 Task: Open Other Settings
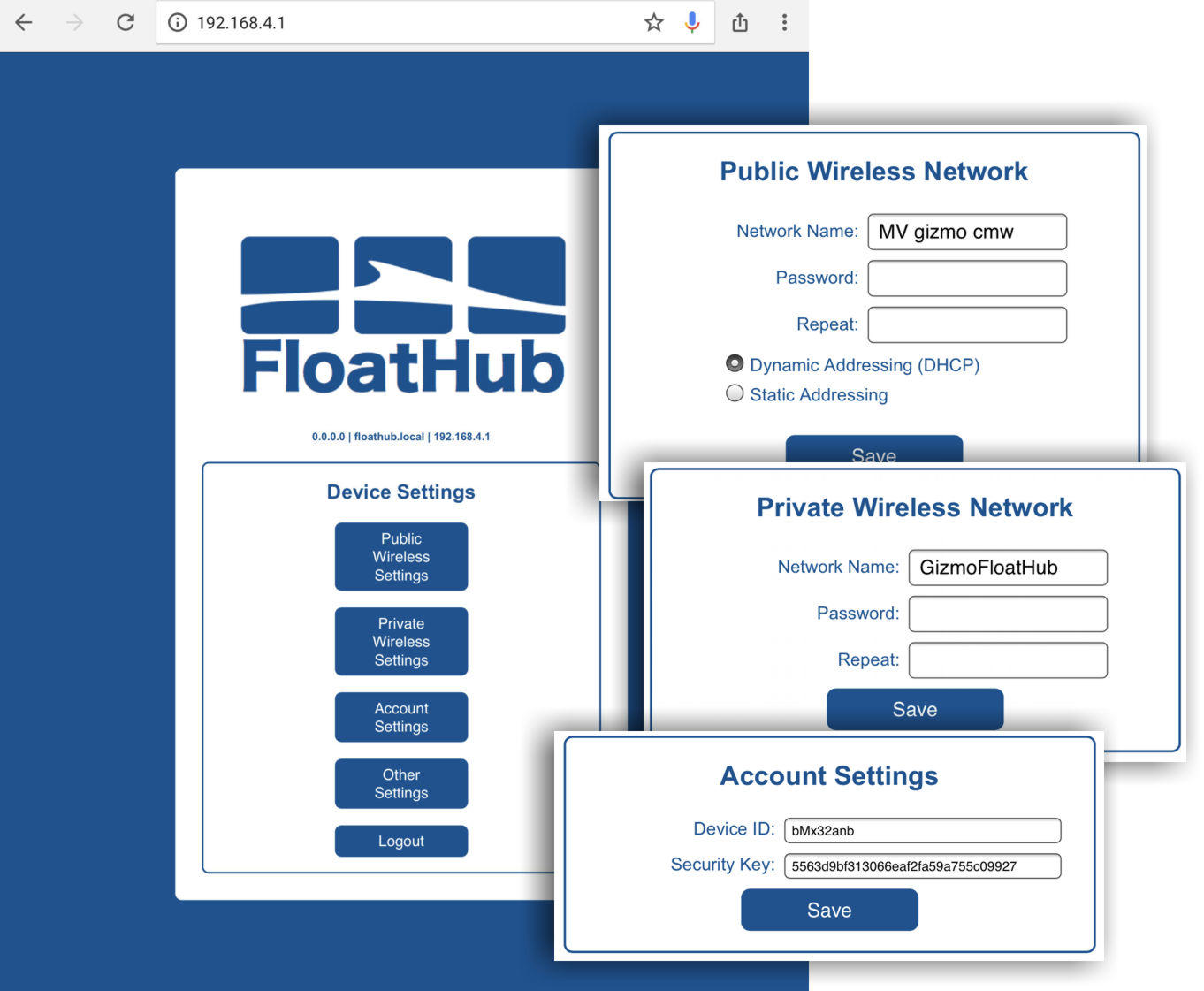coord(401,783)
